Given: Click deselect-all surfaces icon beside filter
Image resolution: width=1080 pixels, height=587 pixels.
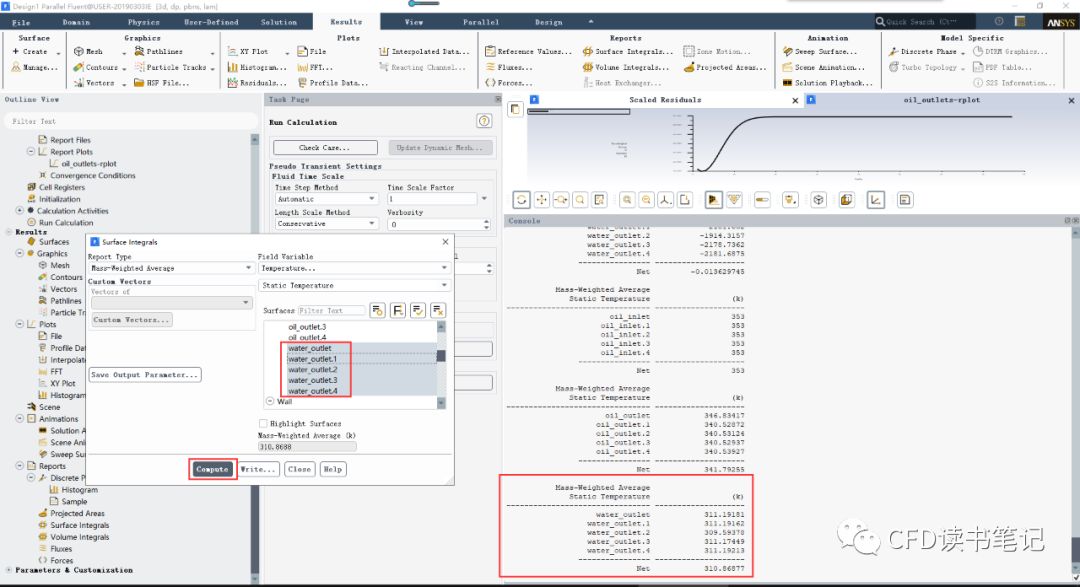Looking at the screenshot, I should (x=438, y=311).
